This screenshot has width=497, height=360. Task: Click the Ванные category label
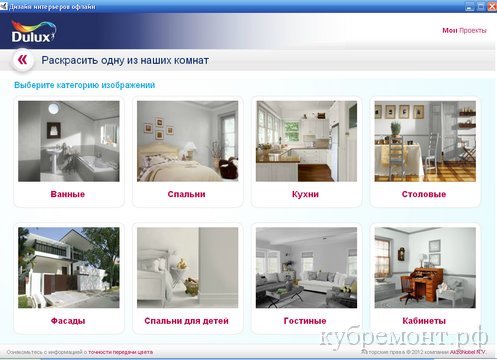click(68, 194)
